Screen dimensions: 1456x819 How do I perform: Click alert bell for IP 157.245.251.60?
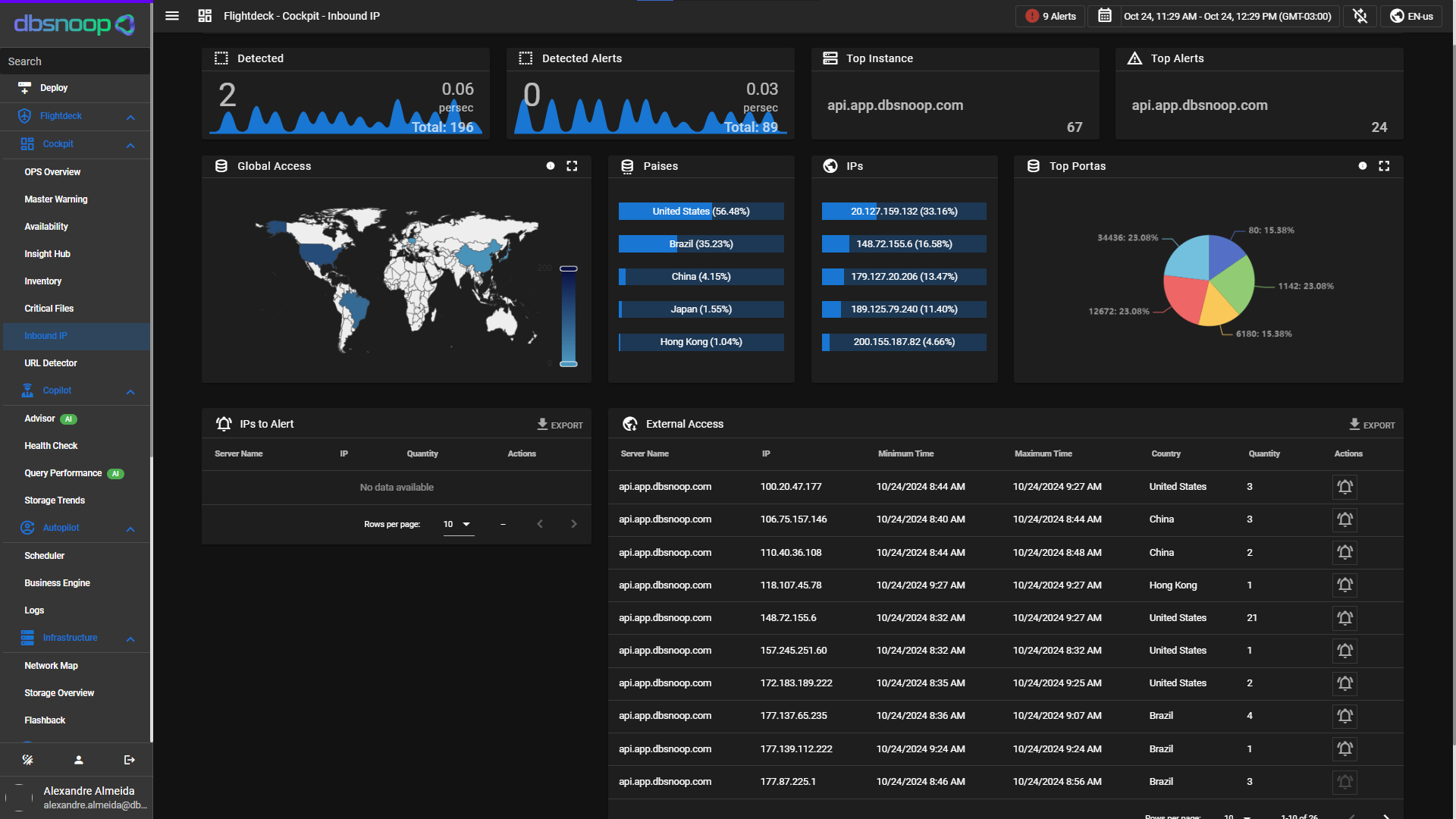point(1345,651)
